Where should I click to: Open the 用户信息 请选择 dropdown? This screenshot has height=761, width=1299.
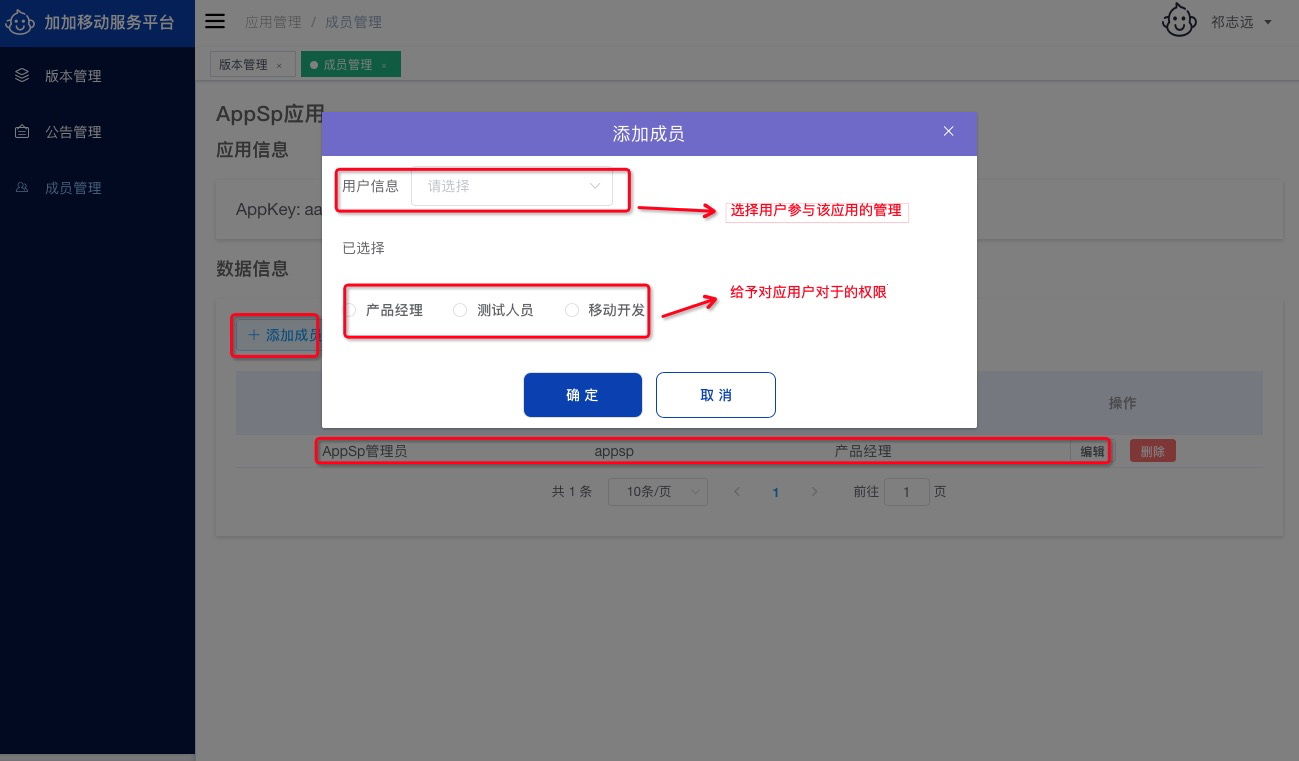point(511,186)
